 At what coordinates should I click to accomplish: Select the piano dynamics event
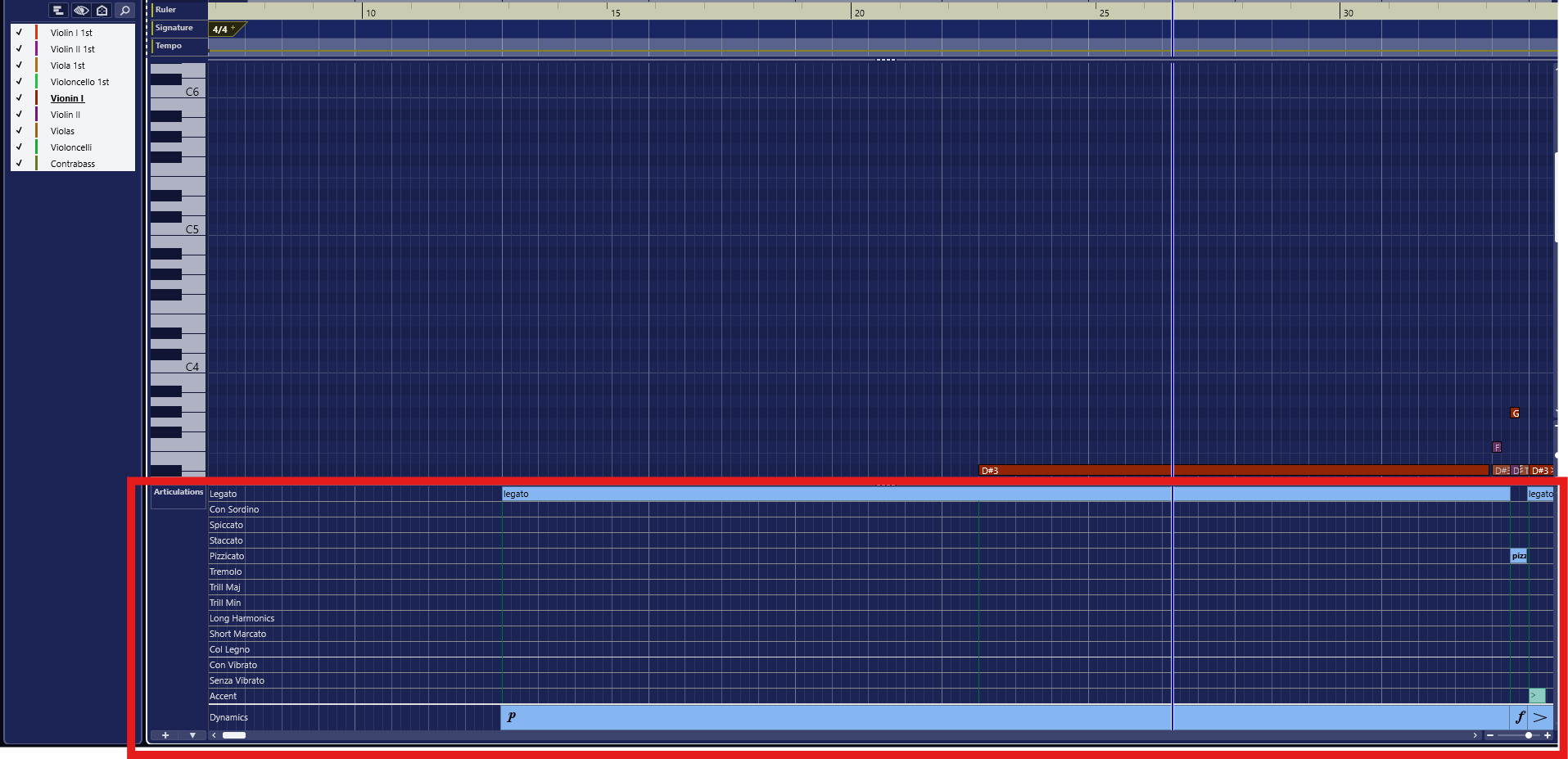point(1005,717)
